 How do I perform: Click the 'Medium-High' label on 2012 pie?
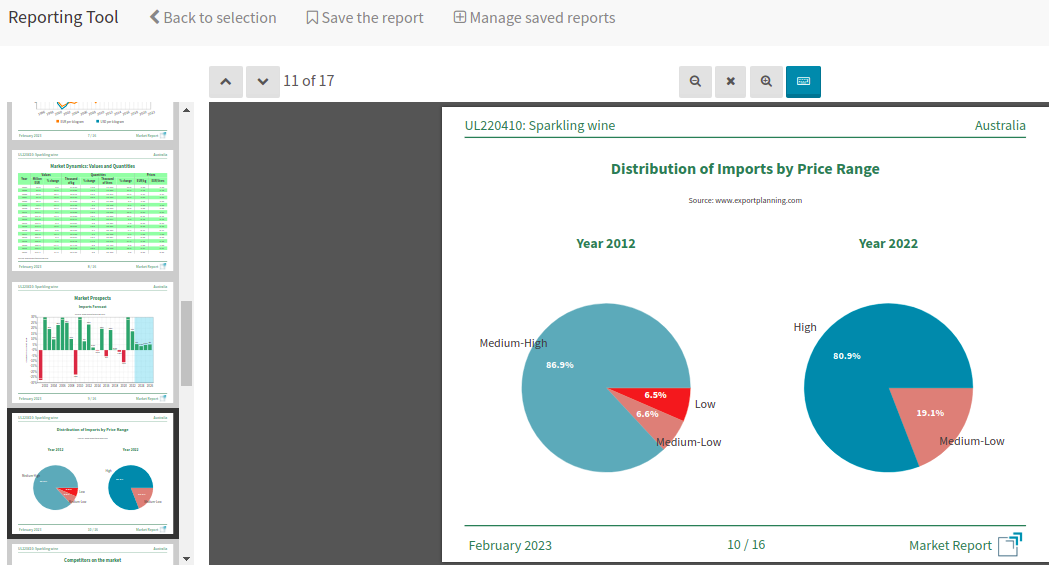(x=513, y=343)
